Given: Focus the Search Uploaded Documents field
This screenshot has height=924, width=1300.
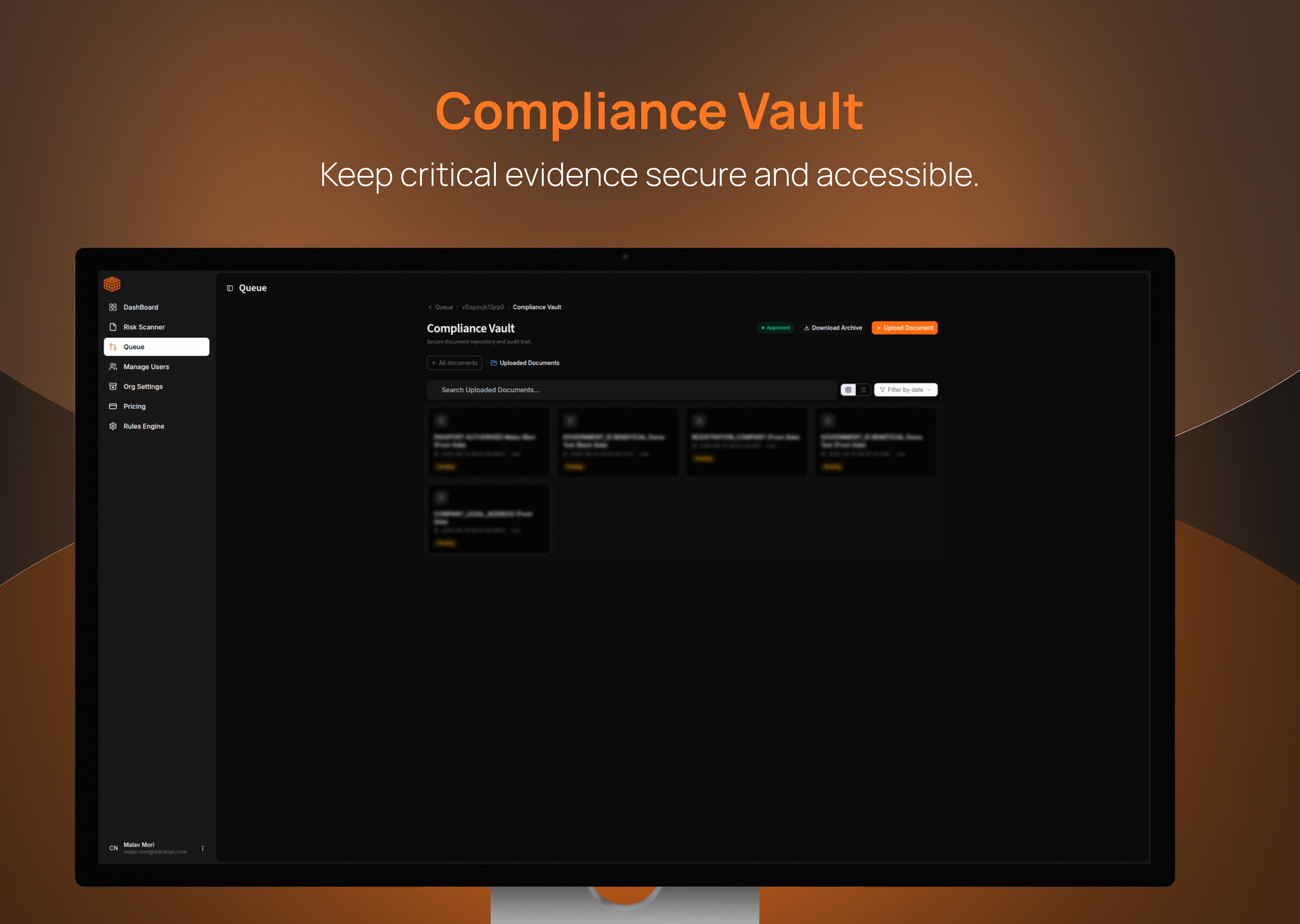Looking at the screenshot, I should [x=632, y=390].
